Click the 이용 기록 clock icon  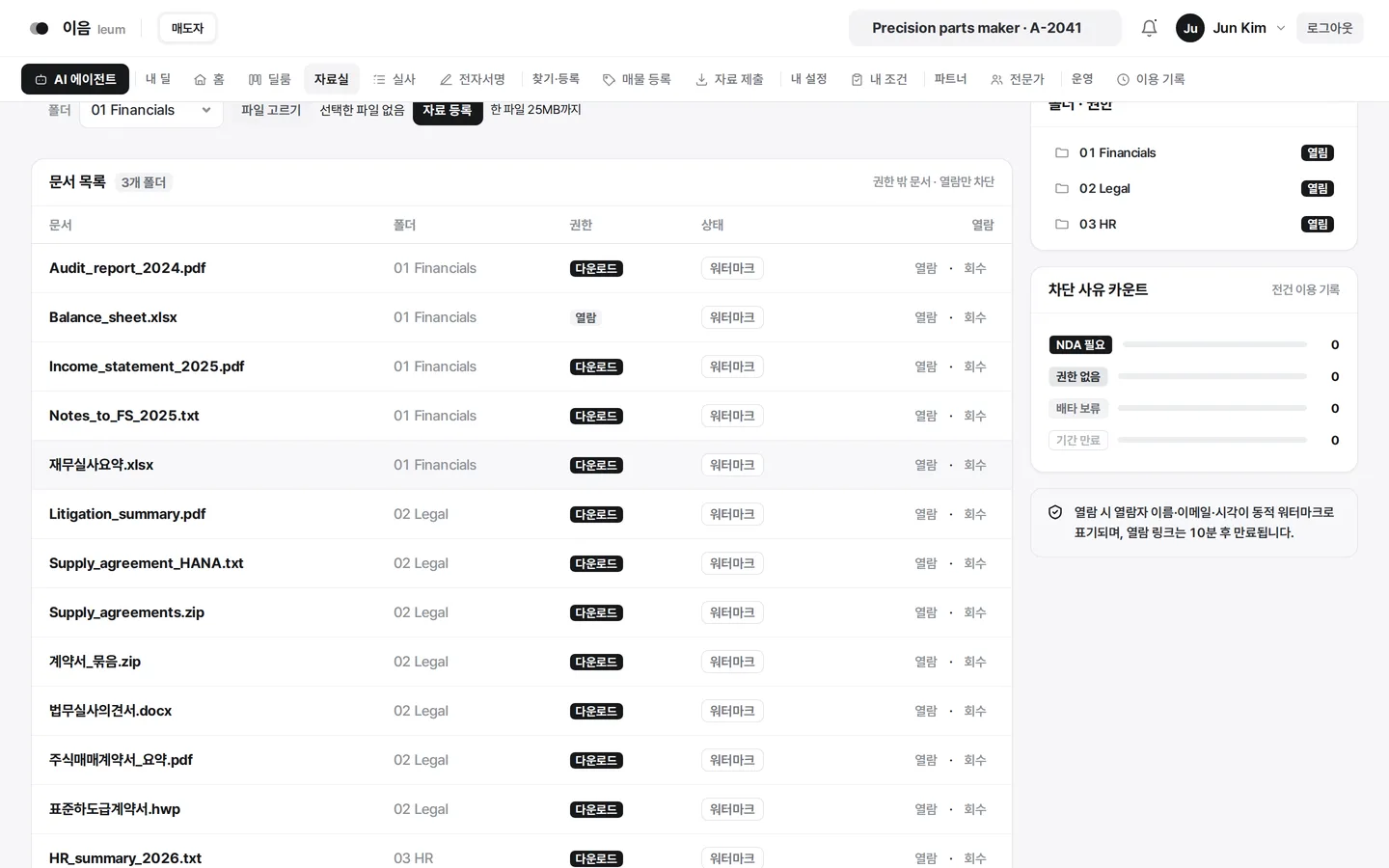(1123, 80)
